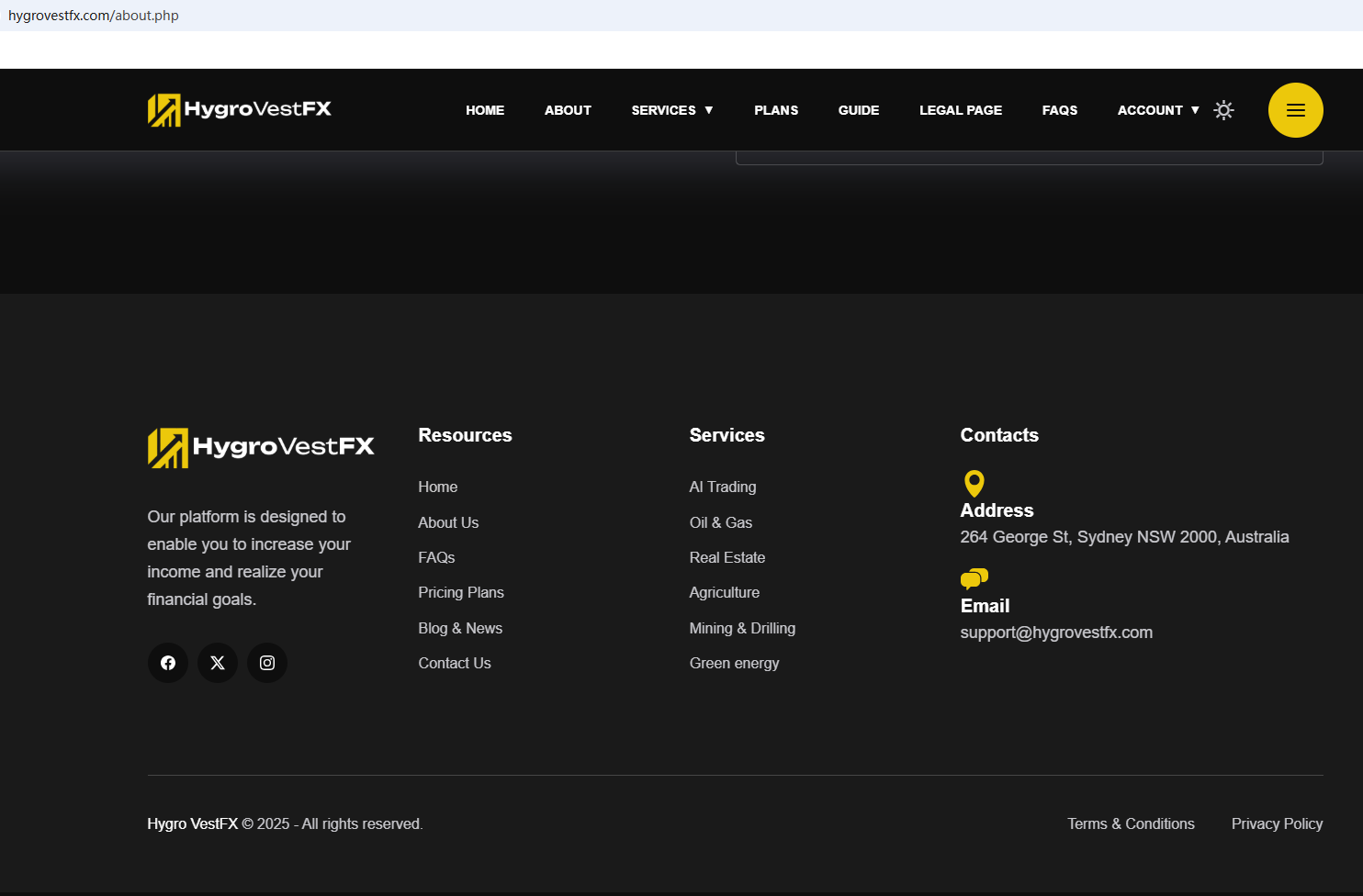Click the yellow location pin icon

pos(974,483)
